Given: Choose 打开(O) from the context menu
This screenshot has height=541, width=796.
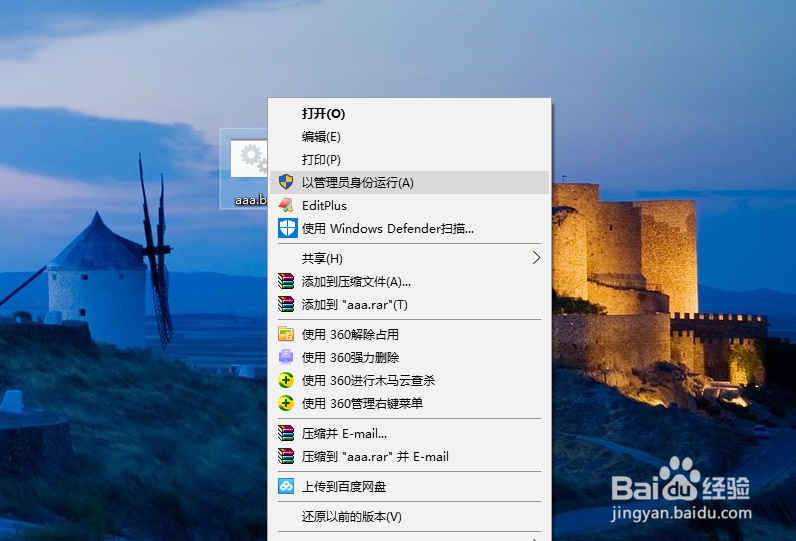Looking at the screenshot, I should pyautogui.click(x=410, y=113).
